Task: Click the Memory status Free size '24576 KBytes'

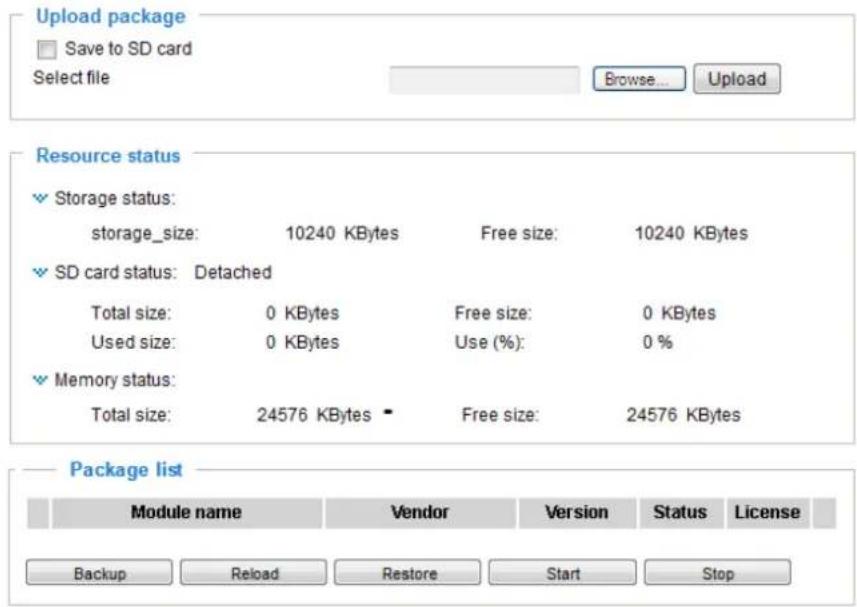Action: click(683, 415)
